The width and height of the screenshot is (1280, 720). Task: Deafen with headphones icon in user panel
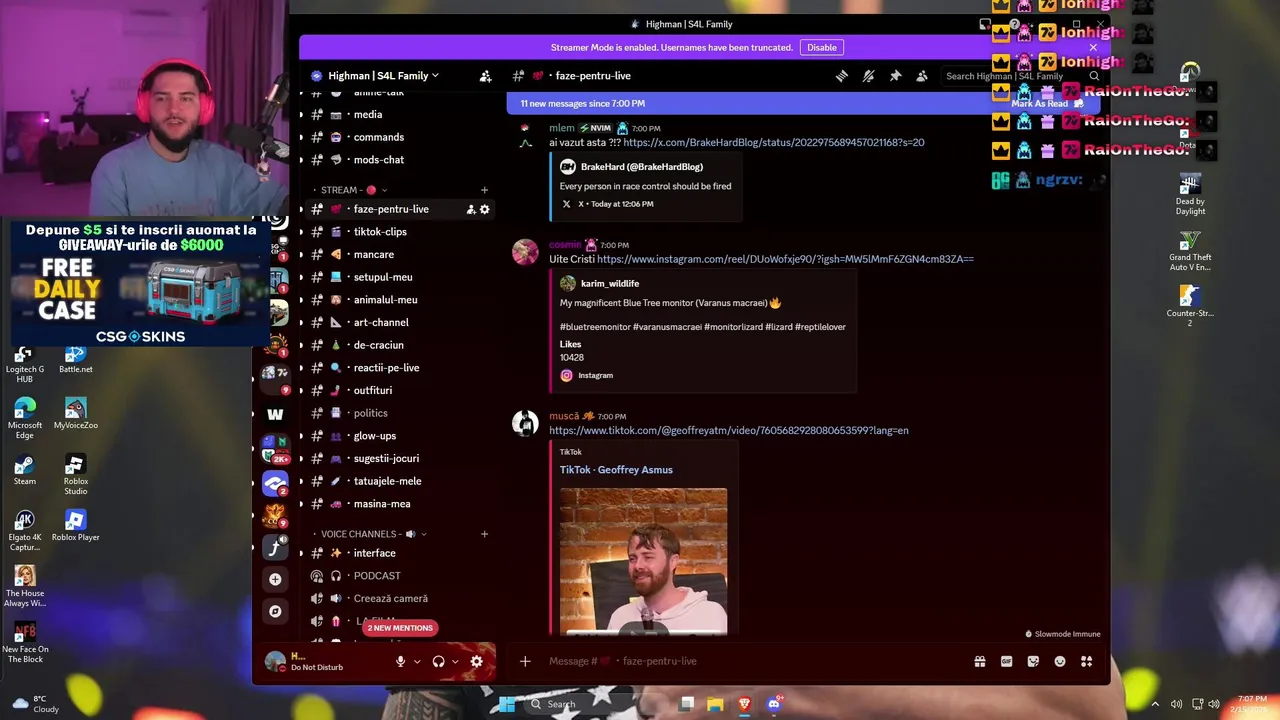coord(438,661)
